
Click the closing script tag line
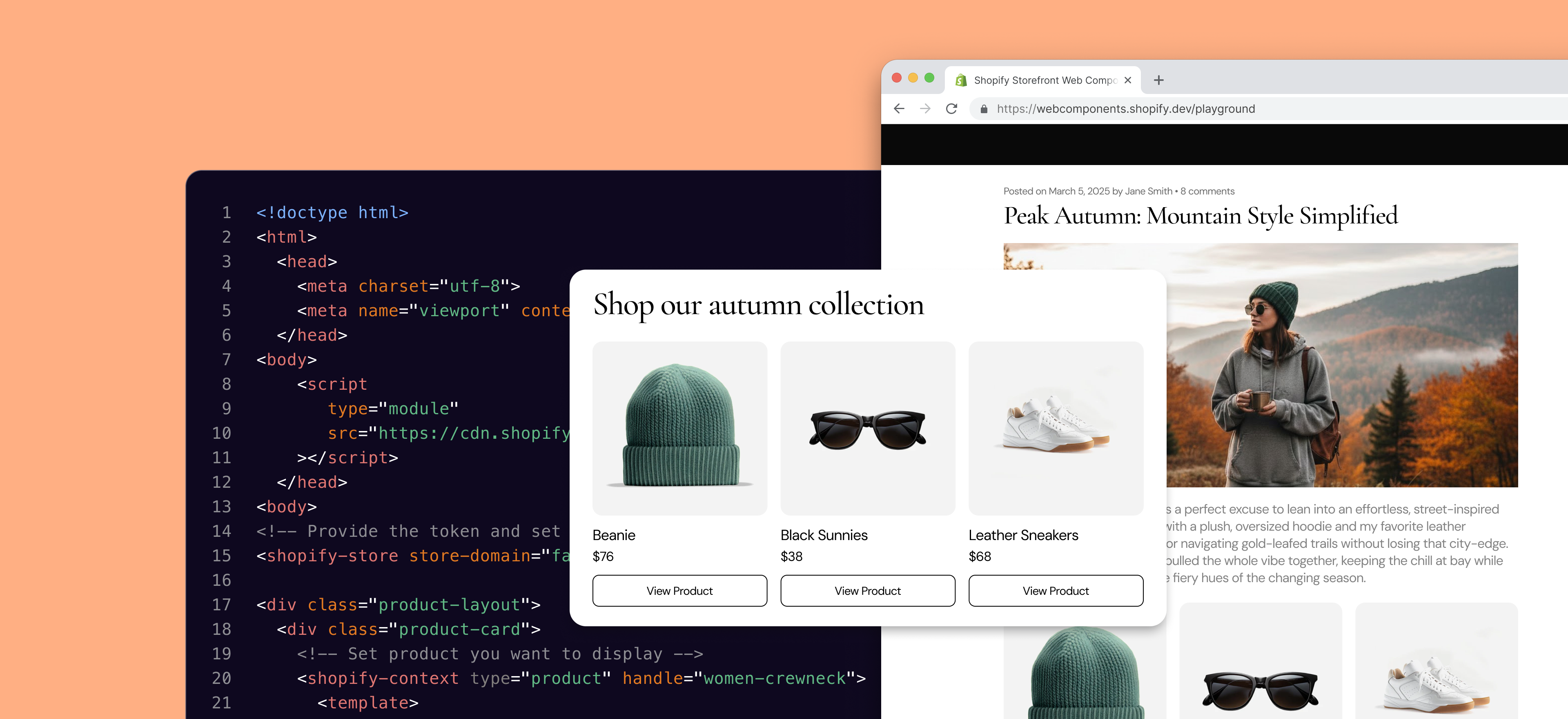tap(347, 458)
